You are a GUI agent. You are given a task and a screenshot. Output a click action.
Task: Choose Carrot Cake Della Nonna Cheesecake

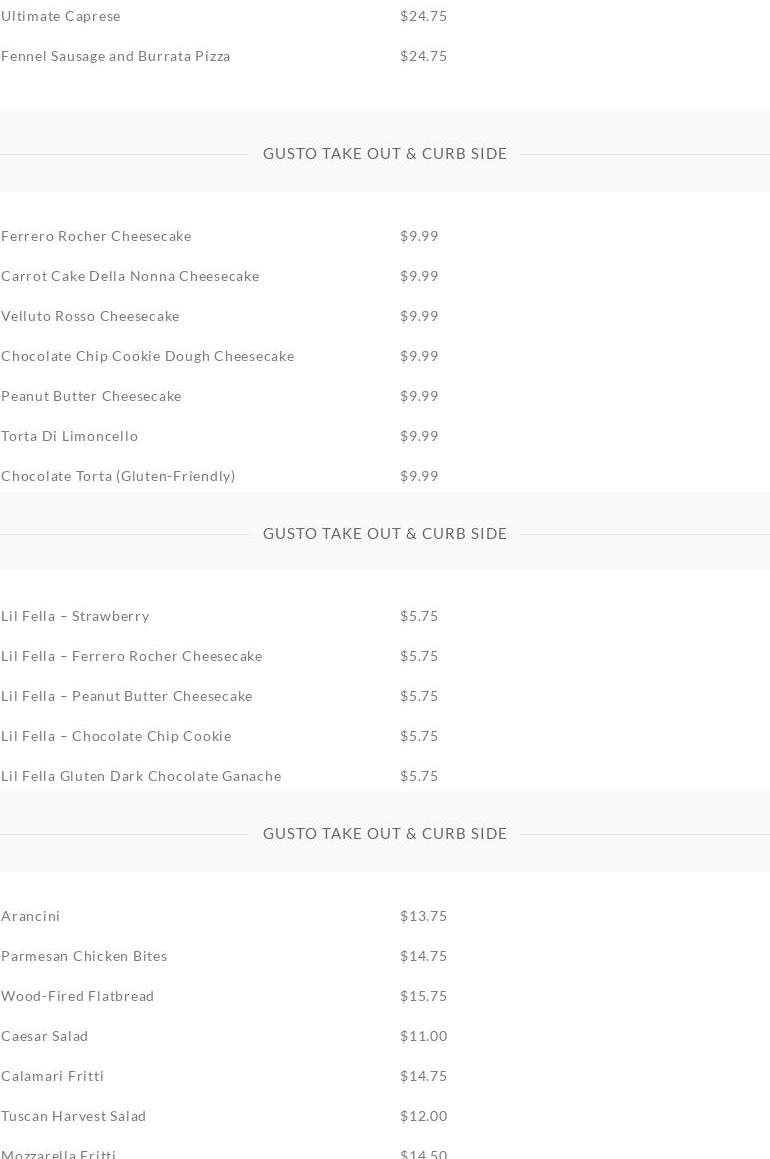[x=130, y=276]
